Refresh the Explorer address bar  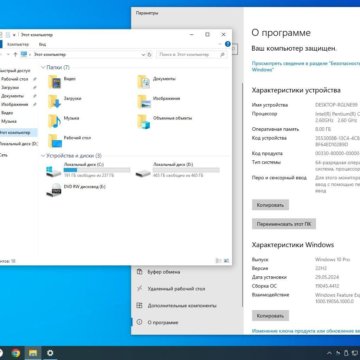point(149,54)
